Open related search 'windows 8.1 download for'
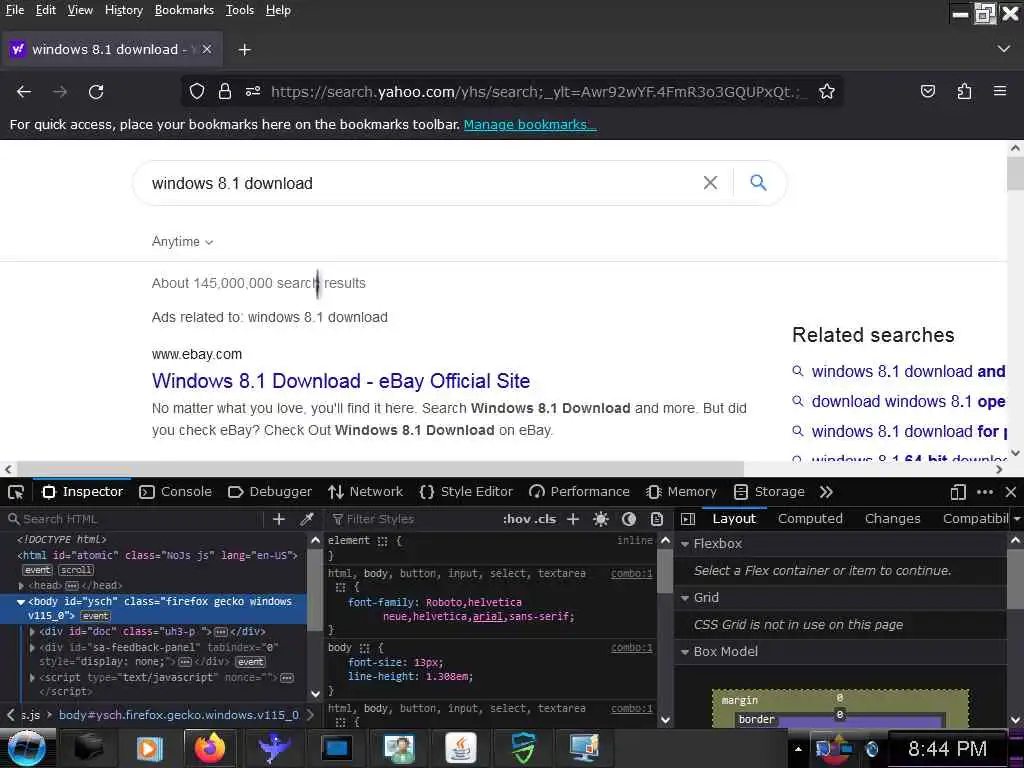Image resolution: width=1024 pixels, height=768 pixels. (x=908, y=432)
